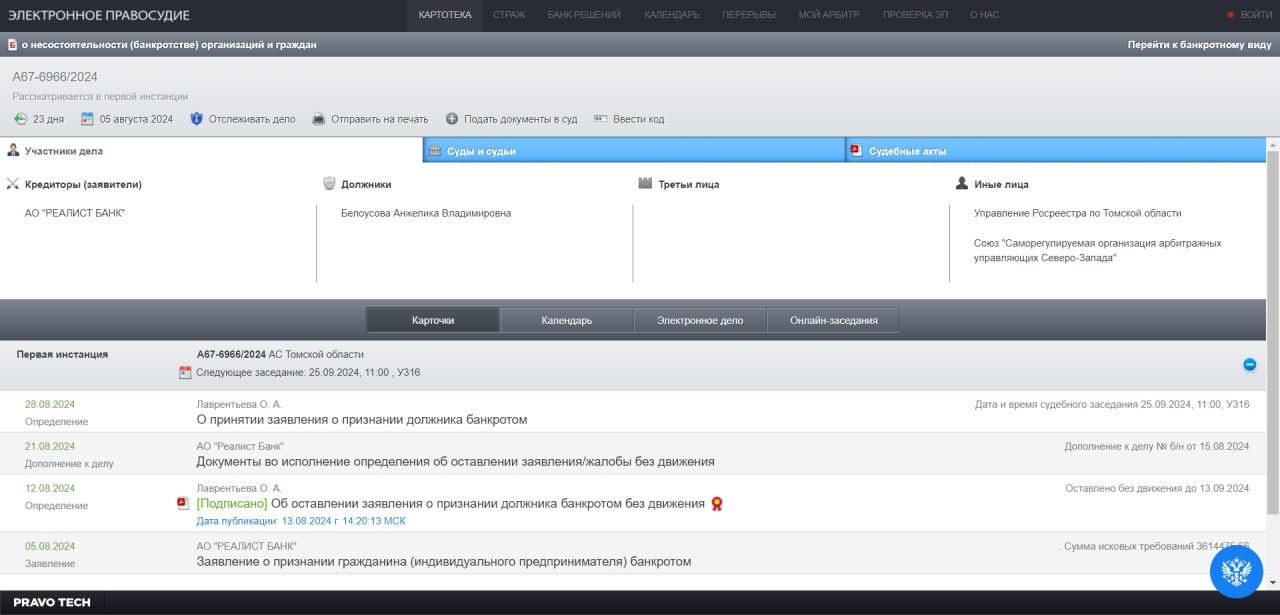The width and height of the screenshot is (1280, 615).
Task: Click the red digital signature seal icon
Action: pos(717,504)
